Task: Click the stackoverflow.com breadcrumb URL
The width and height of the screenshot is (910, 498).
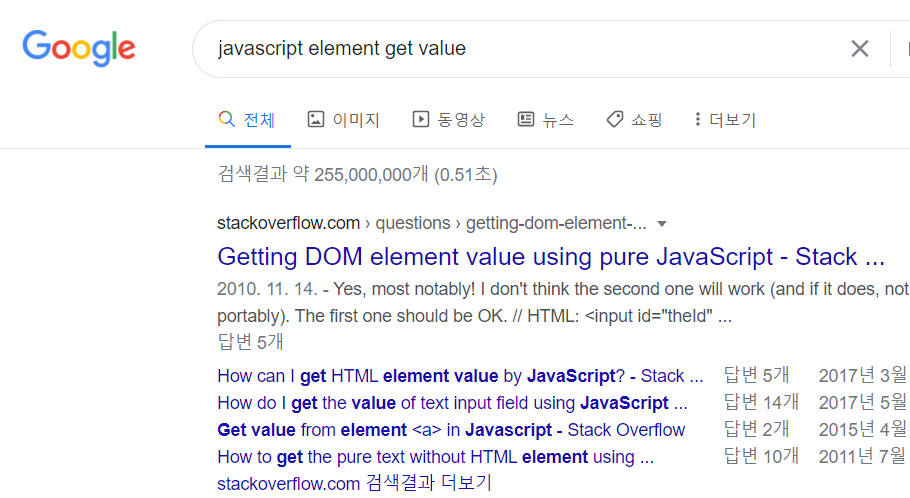Action: point(432,223)
